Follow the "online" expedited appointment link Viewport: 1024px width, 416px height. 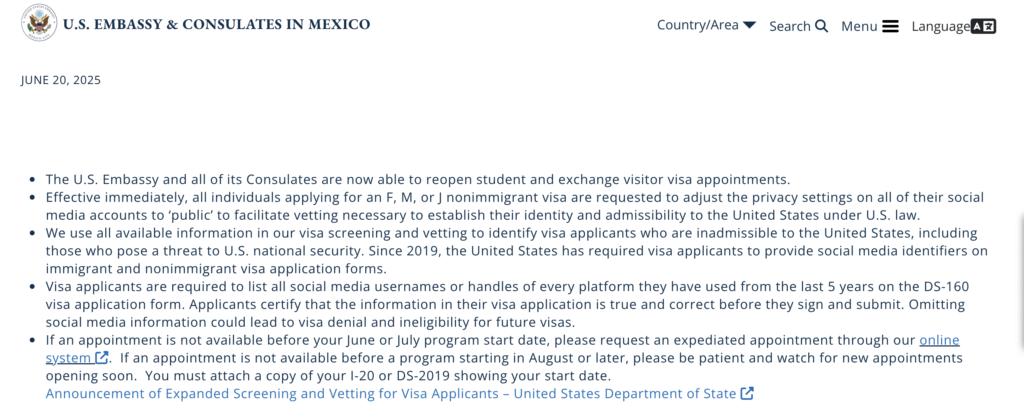click(939, 340)
